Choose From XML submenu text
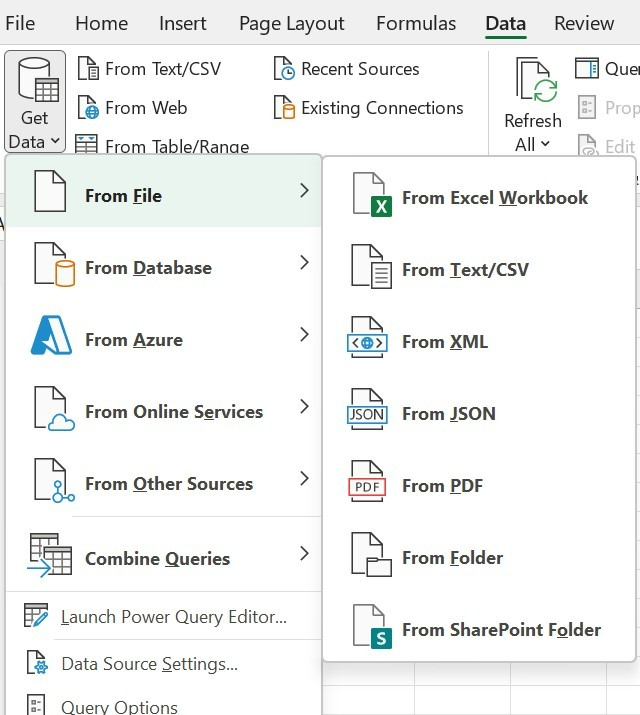The image size is (640, 715). point(445,342)
